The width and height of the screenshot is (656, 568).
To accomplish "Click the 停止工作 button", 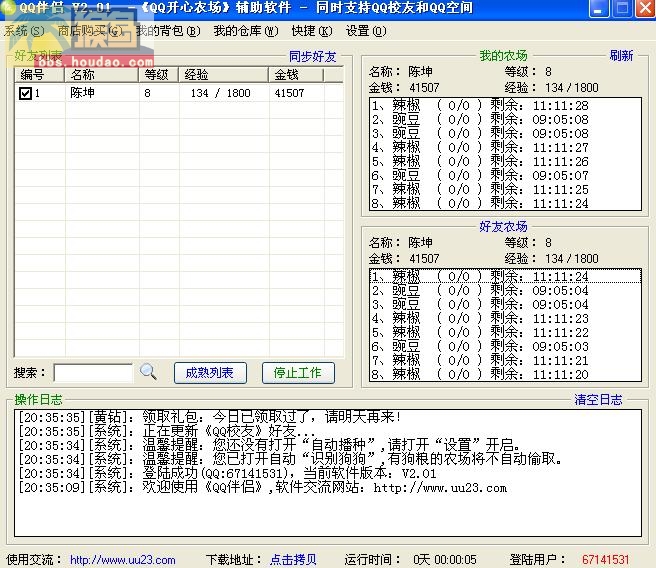I will click(x=298, y=372).
